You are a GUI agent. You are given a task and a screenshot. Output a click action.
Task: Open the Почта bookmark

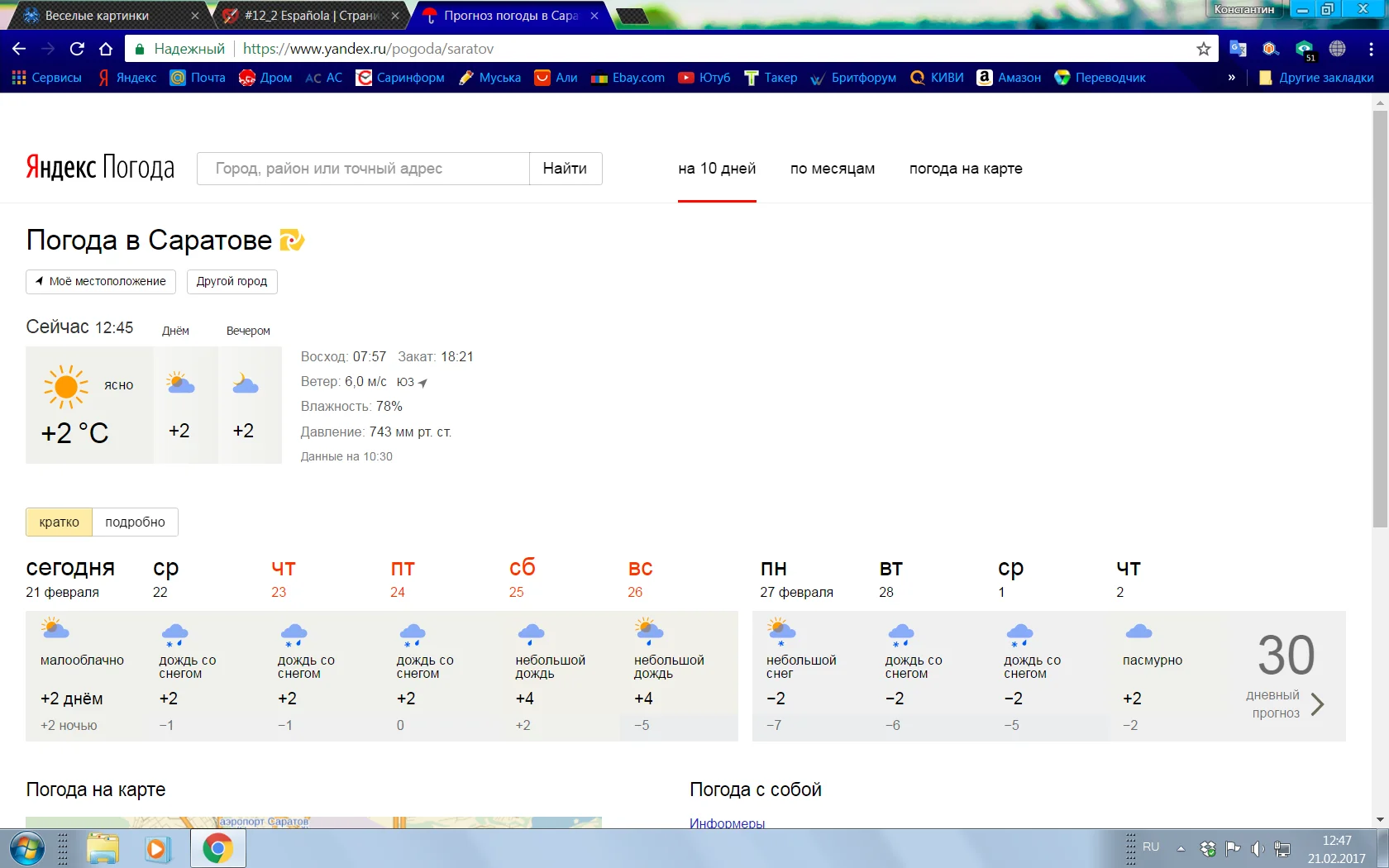pos(197,78)
